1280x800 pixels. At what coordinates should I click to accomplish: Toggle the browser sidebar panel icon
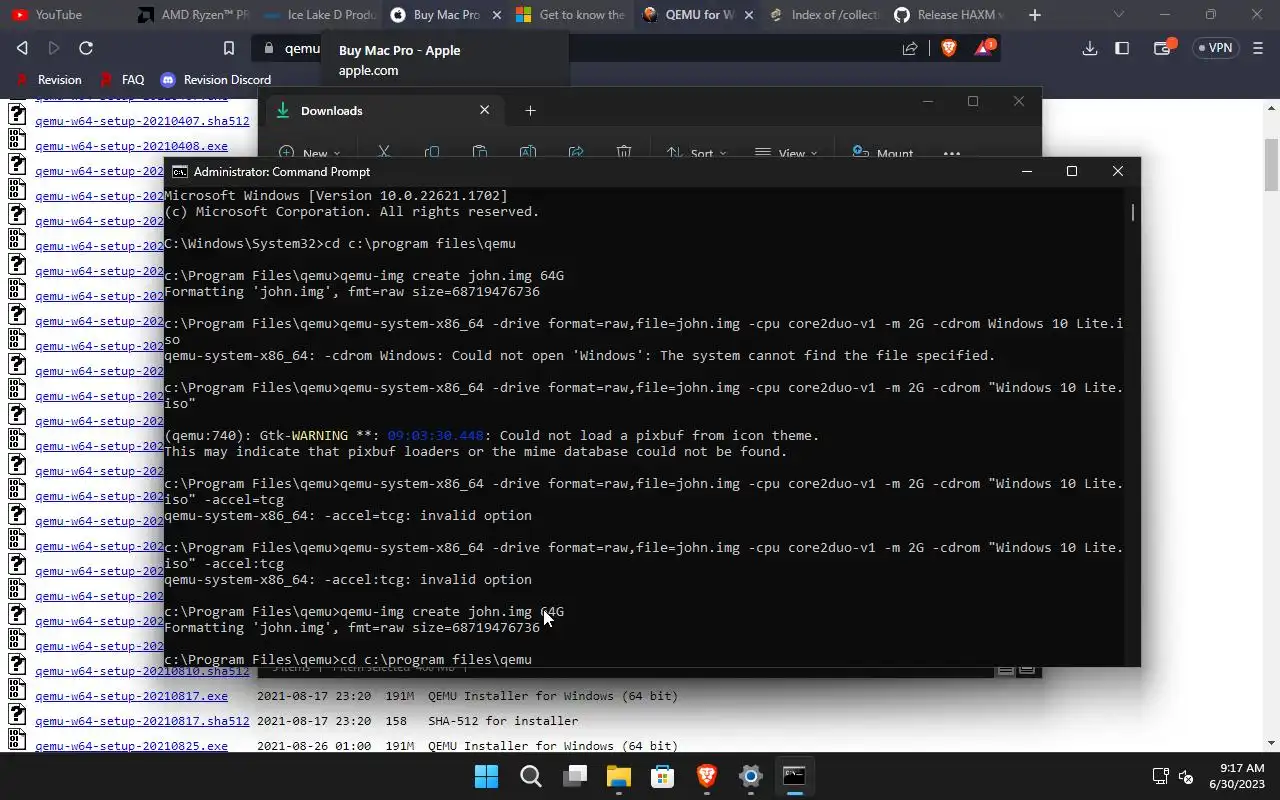pyautogui.click(x=1122, y=48)
